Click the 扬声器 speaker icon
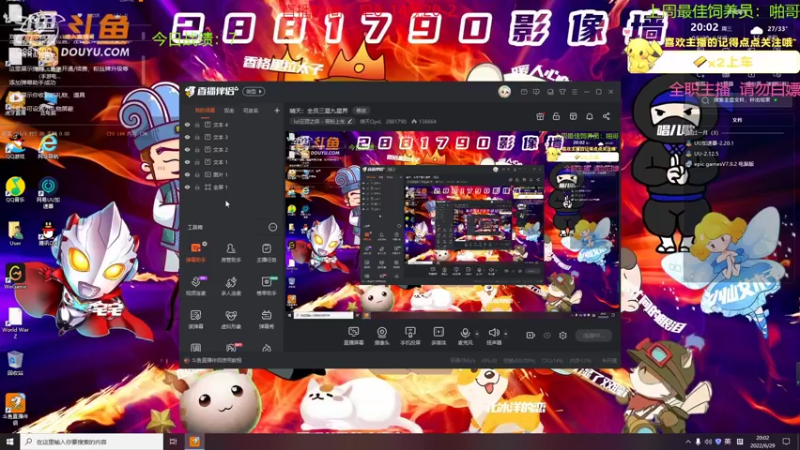 493,333
